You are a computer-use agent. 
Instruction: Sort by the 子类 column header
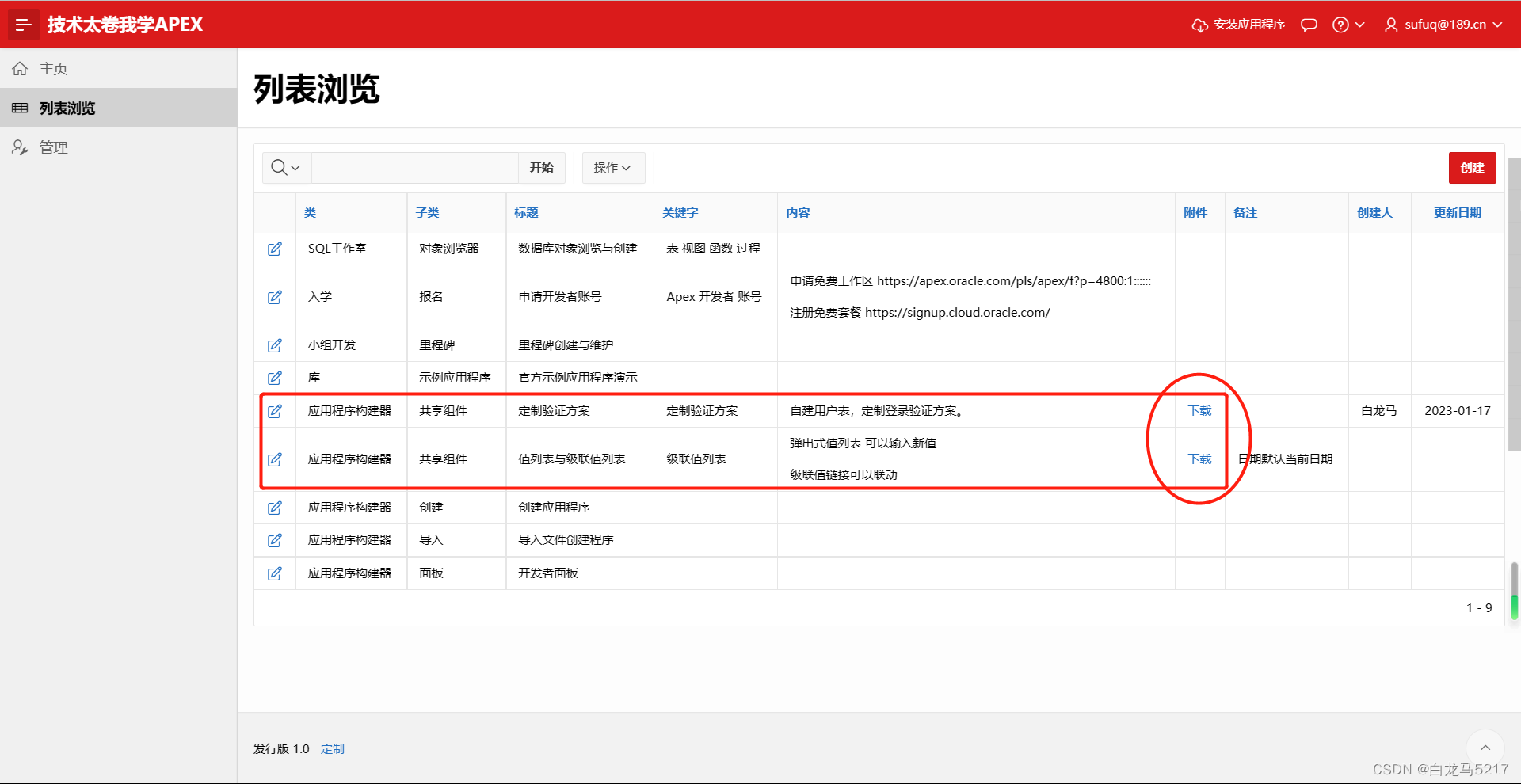pyautogui.click(x=427, y=213)
